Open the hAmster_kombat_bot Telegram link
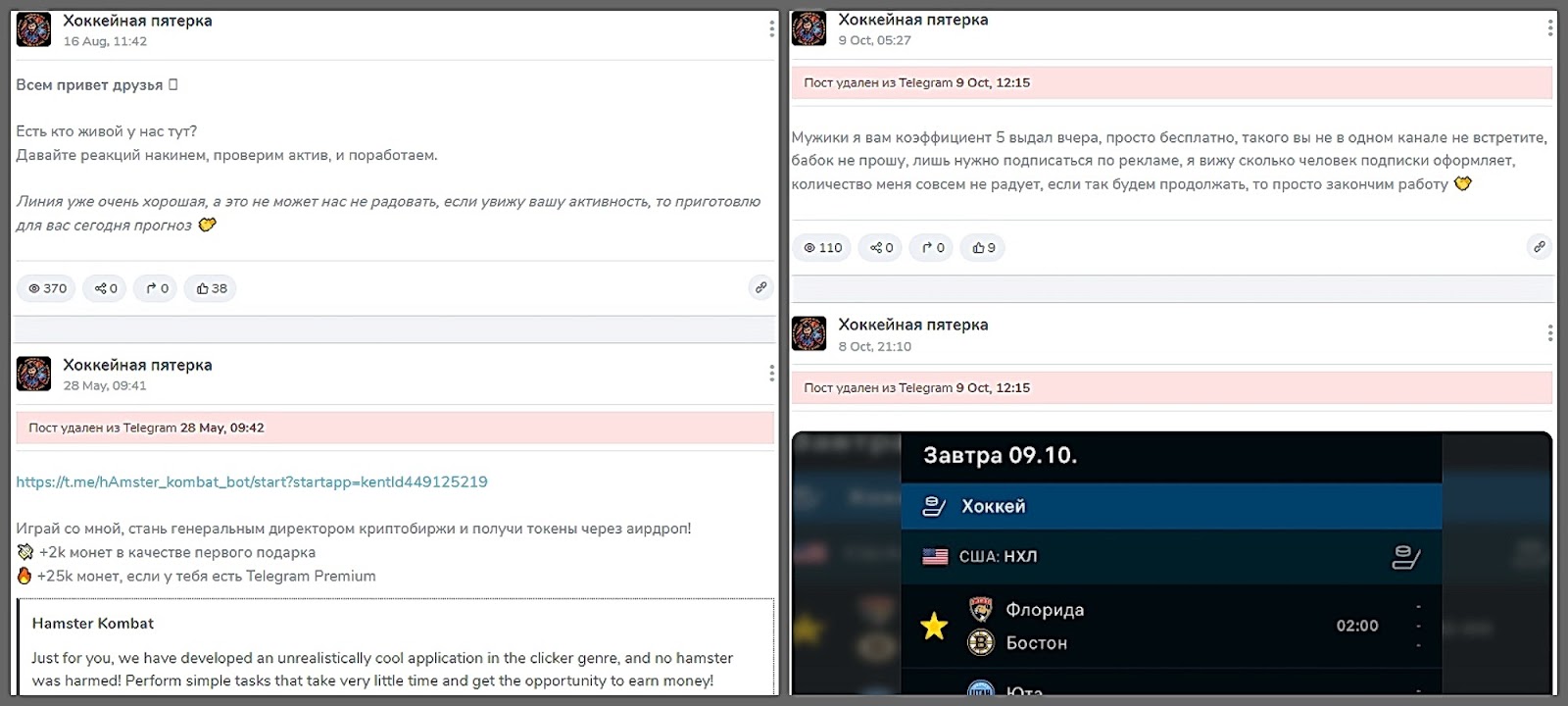Image resolution: width=1568 pixels, height=706 pixels. [x=252, y=481]
